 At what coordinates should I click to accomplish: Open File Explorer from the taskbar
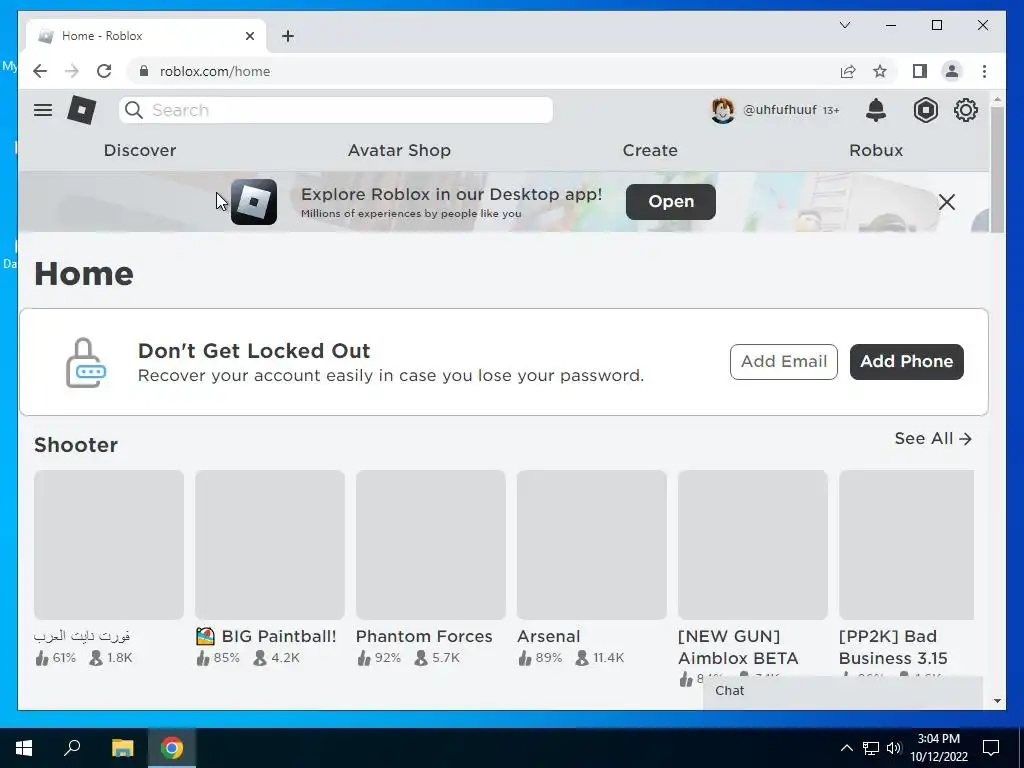coord(122,748)
